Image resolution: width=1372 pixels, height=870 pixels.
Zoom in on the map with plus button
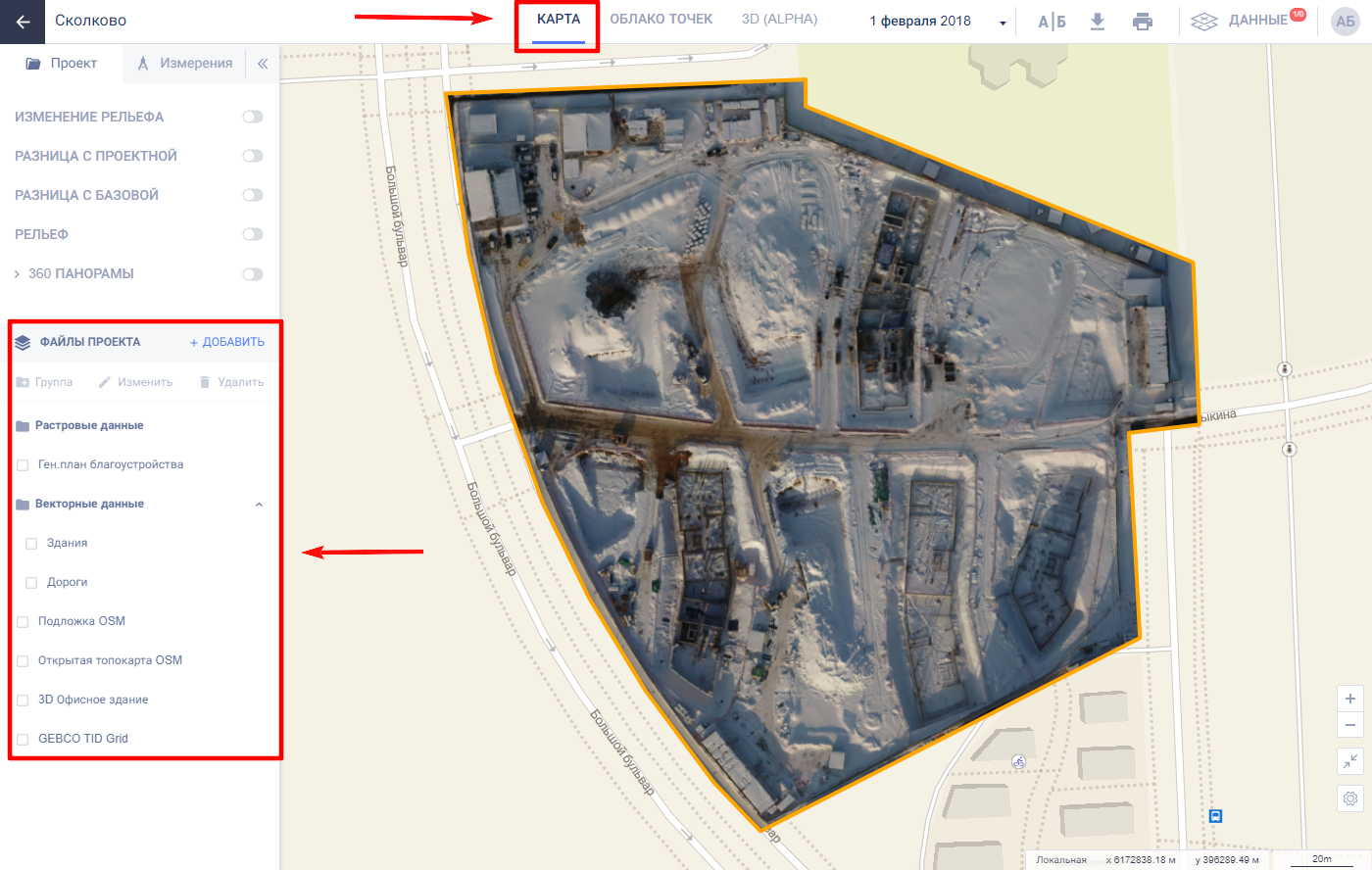(x=1350, y=699)
